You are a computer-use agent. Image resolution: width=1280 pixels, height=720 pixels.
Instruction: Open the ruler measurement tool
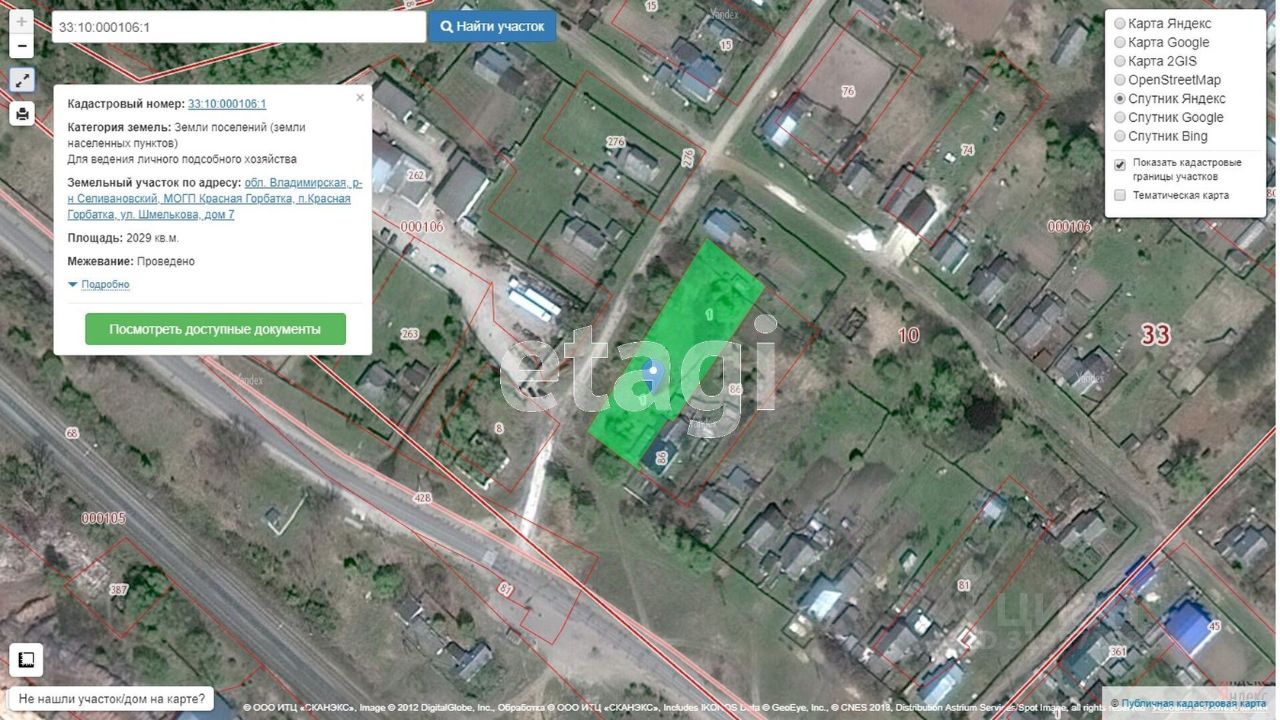(x=26, y=660)
